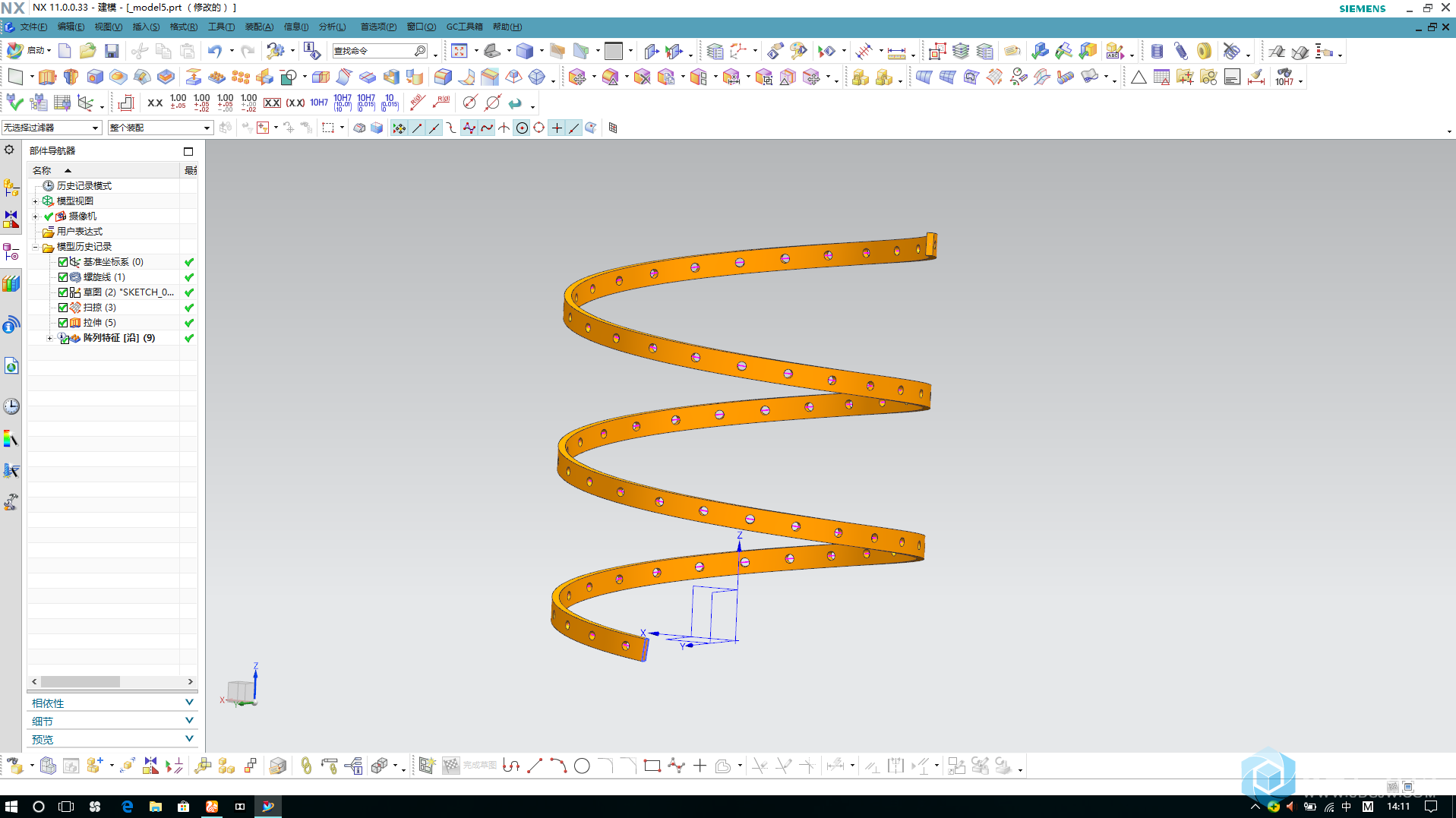Image resolution: width=1456 pixels, height=818 pixels.
Task: Uncheck the 拉伸 (5) feature checkbox
Action: [63, 323]
